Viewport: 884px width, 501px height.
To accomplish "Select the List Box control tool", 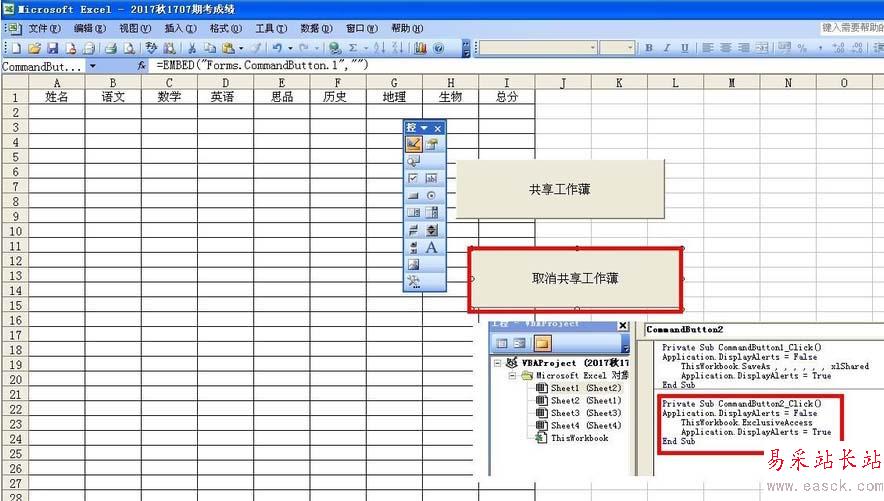I will (x=413, y=212).
